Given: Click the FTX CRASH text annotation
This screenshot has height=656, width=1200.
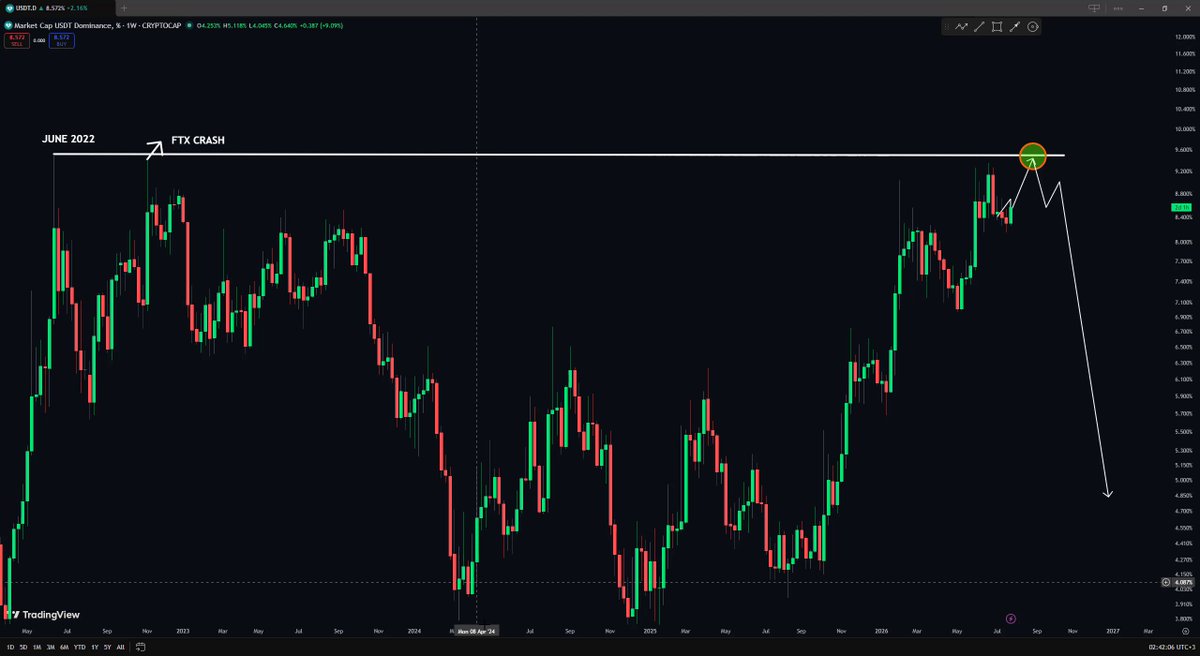Looking at the screenshot, I should [196, 141].
